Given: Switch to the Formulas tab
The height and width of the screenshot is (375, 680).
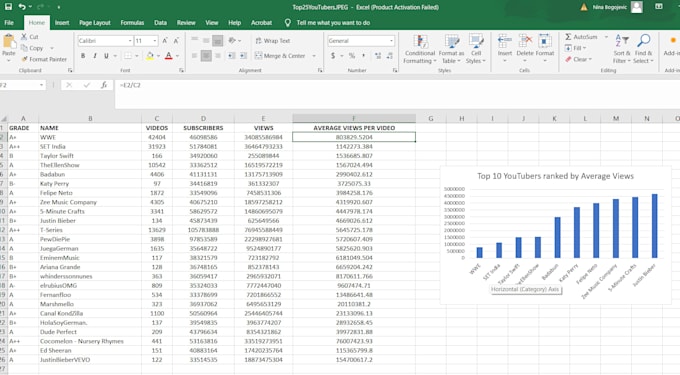Looking at the screenshot, I should [x=132, y=23].
